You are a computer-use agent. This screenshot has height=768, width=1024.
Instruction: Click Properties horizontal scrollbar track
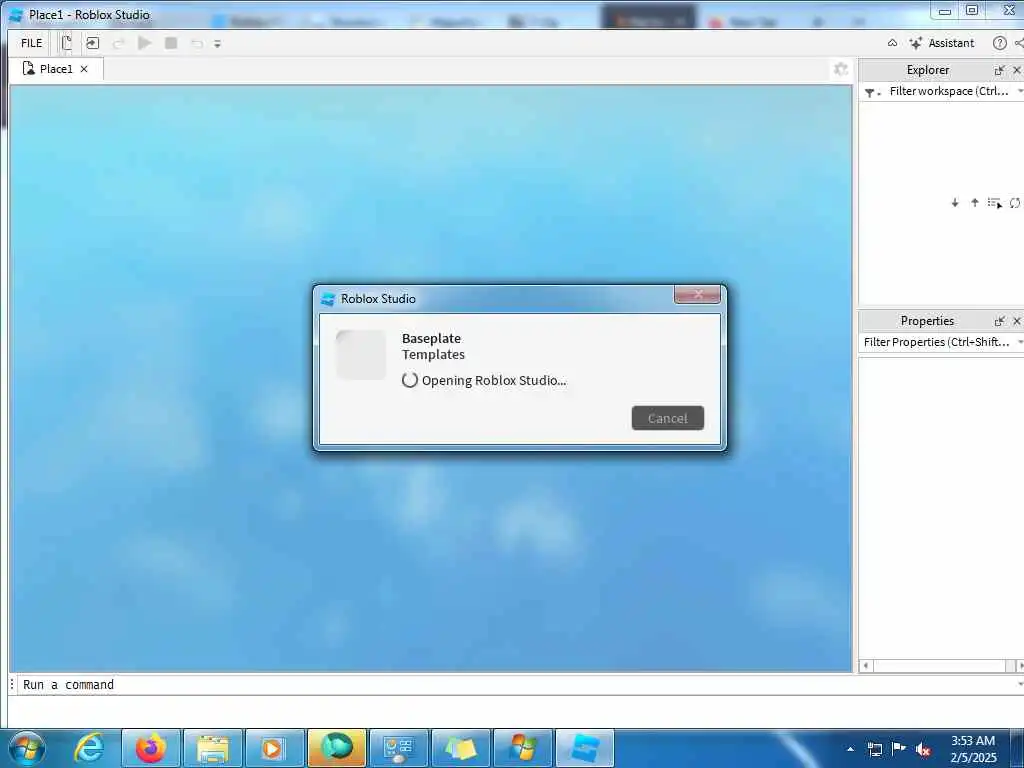point(939,665)
